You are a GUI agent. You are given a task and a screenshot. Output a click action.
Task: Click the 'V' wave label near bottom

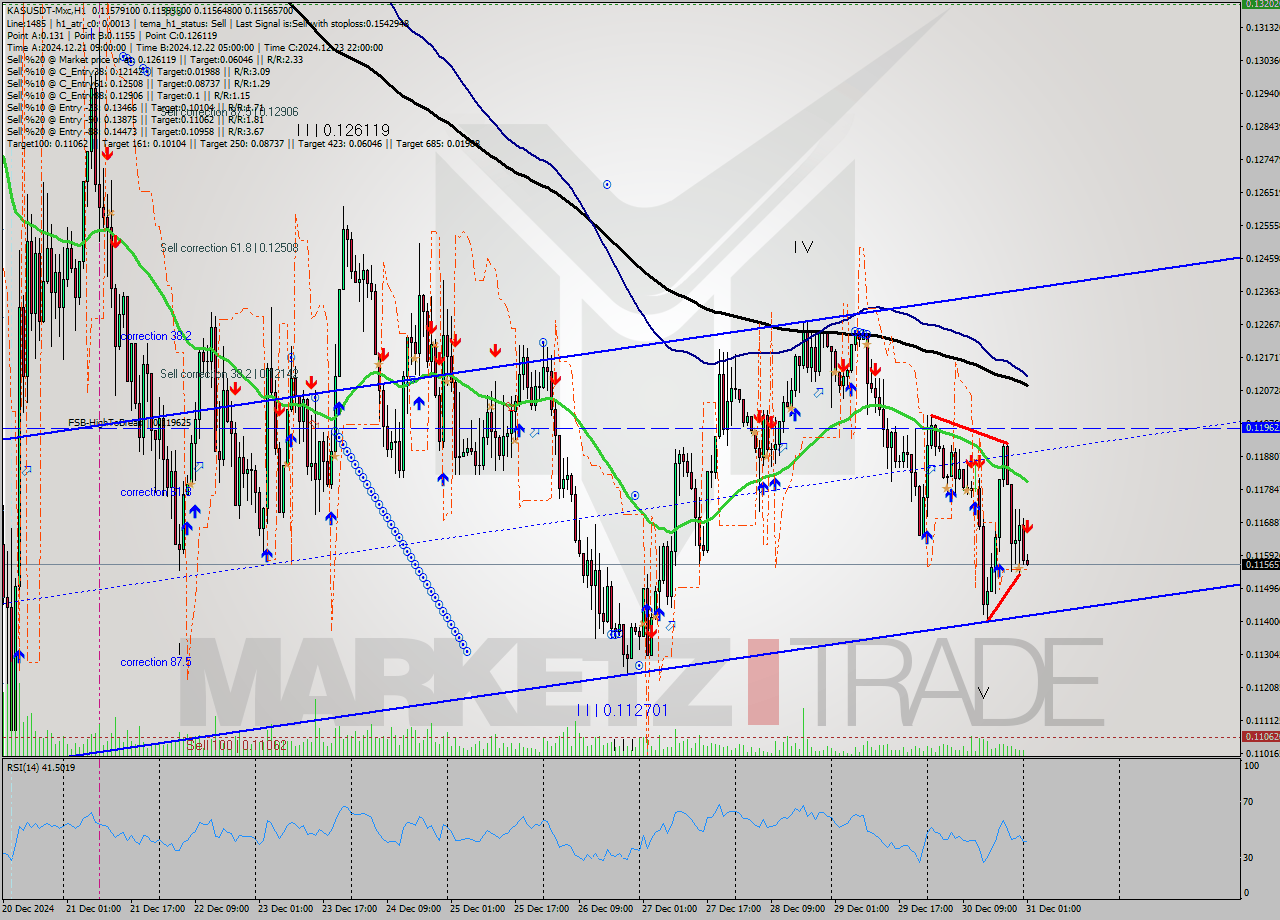(x=983, y=692)
